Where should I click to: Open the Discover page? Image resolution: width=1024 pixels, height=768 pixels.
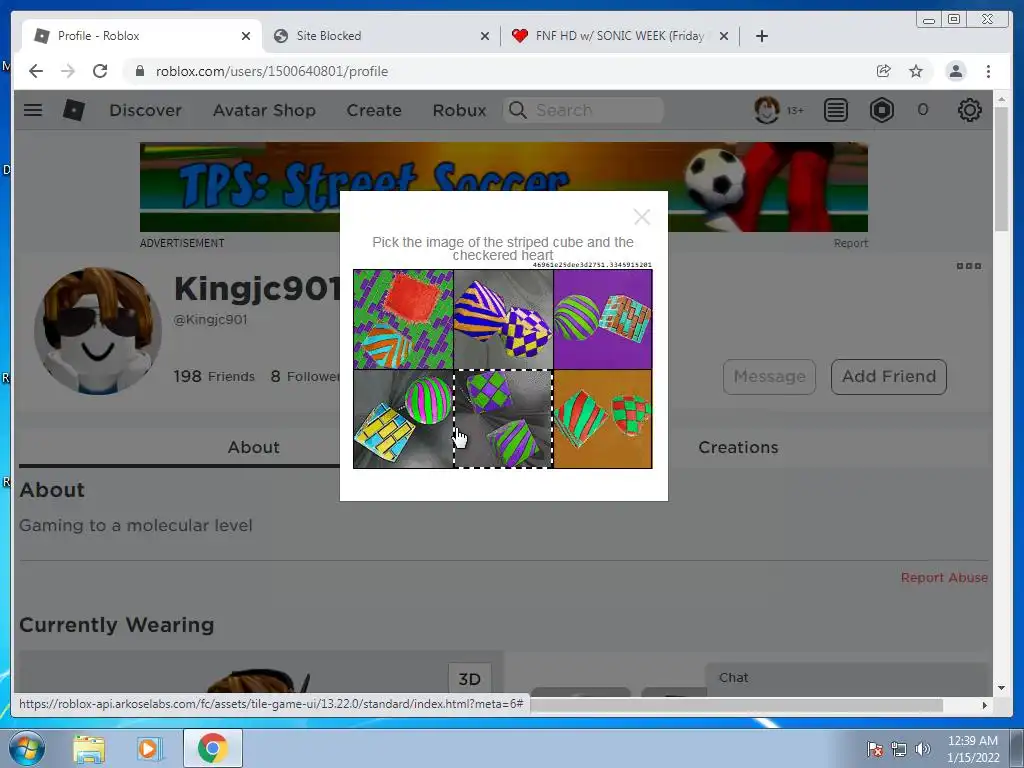click(145, 110)
